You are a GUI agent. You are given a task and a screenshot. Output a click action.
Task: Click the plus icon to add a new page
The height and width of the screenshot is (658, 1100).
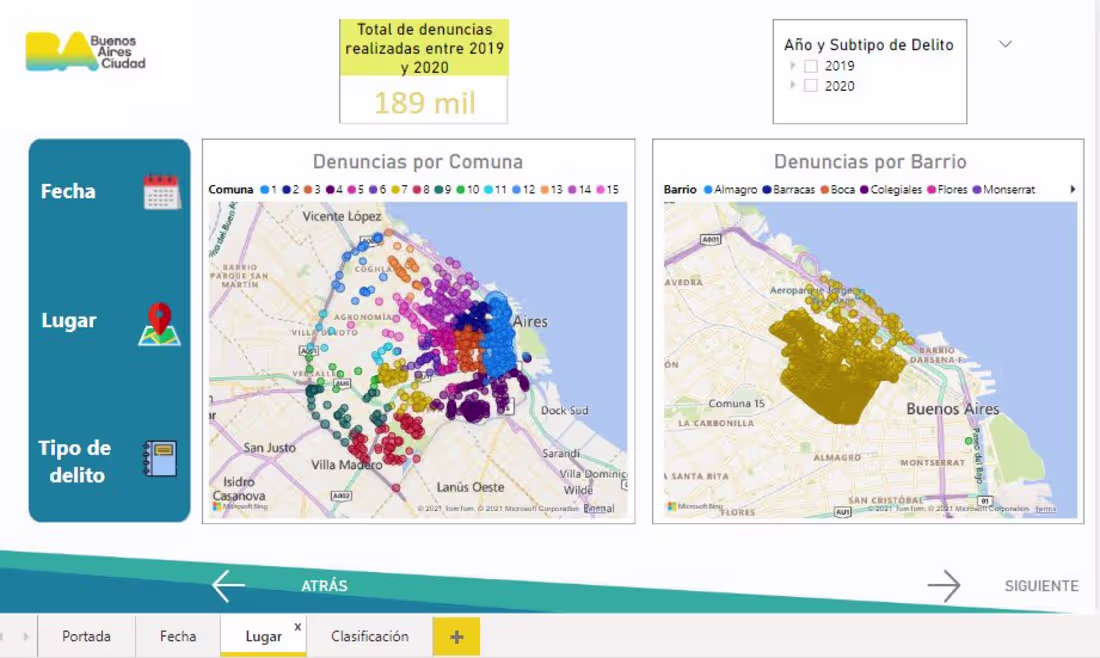[457, 636]
